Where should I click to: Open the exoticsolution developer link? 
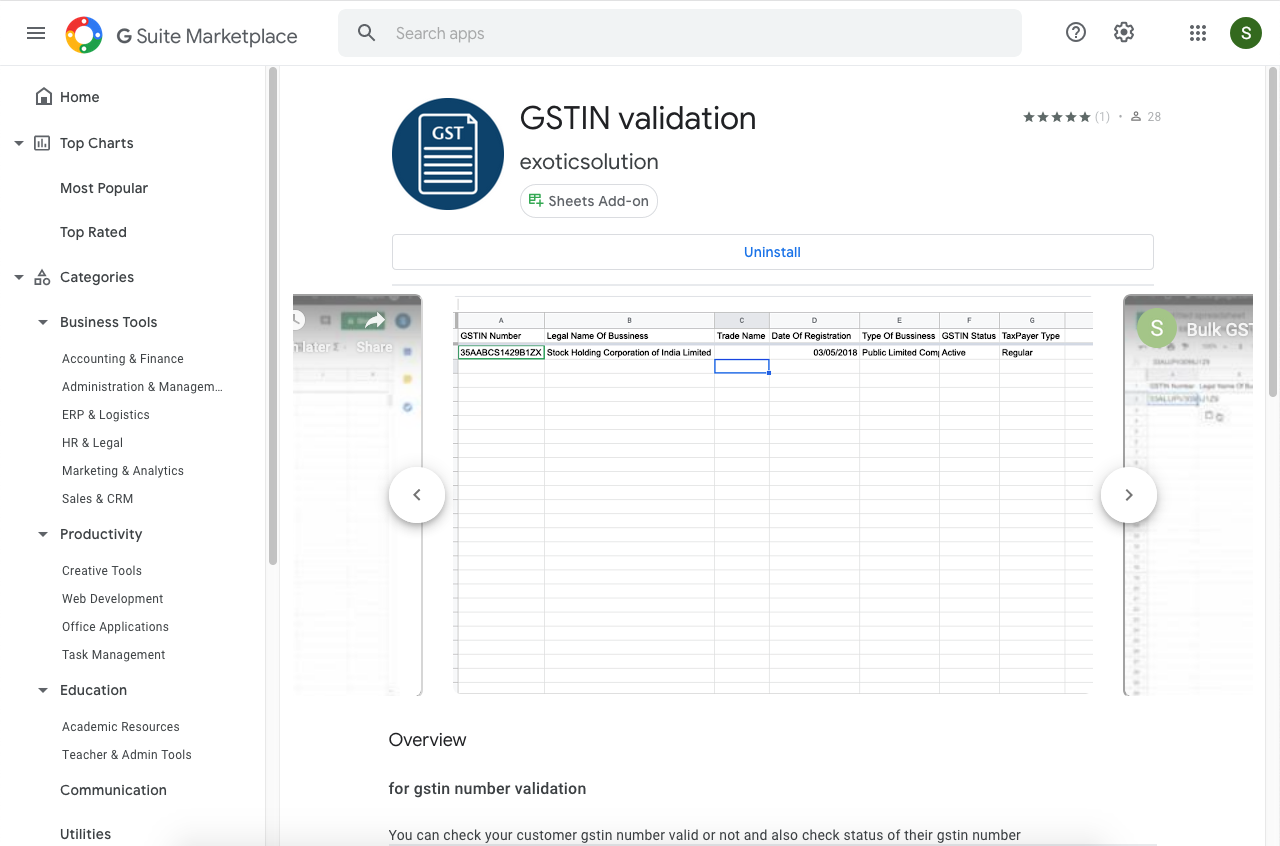589,161
